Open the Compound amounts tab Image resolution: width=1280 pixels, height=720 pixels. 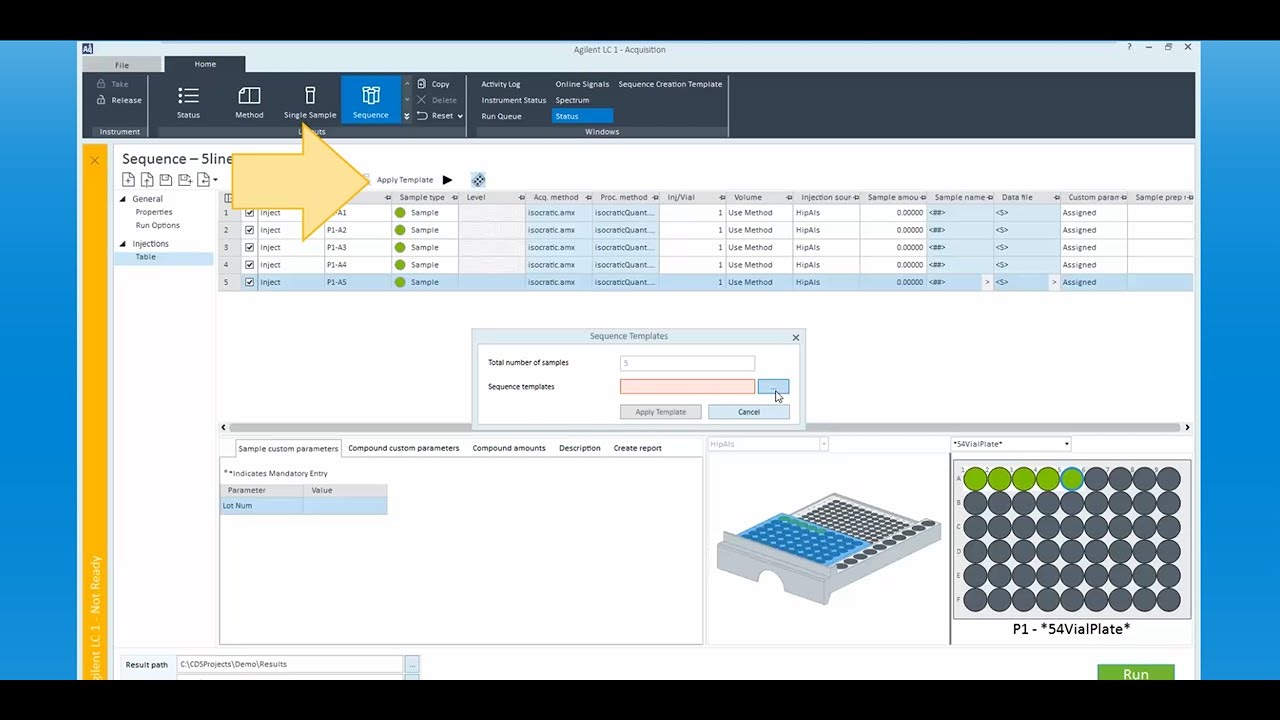coord(509,448)
